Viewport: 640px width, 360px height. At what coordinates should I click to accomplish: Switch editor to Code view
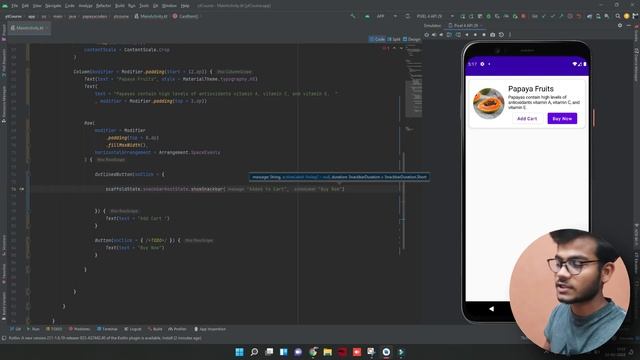pyautogui.click(x=377, y=39)
